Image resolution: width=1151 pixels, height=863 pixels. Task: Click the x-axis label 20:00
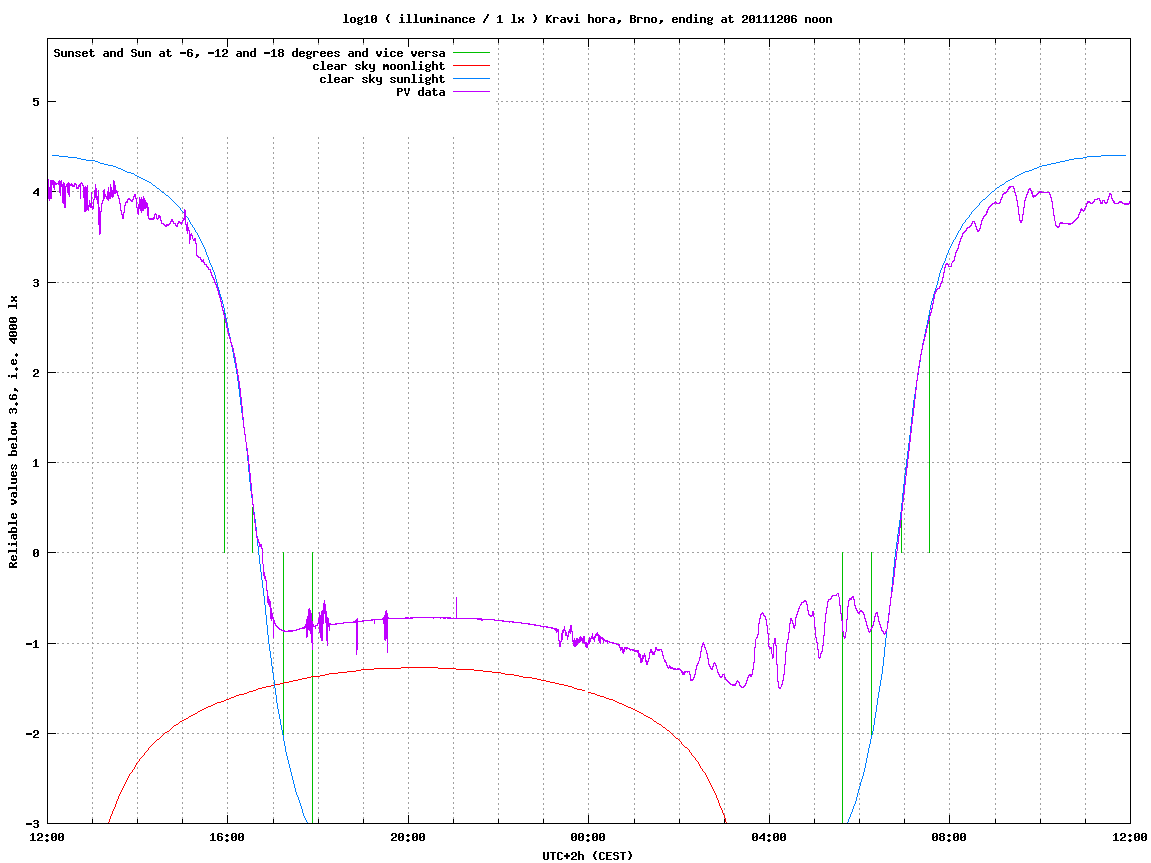408,837
